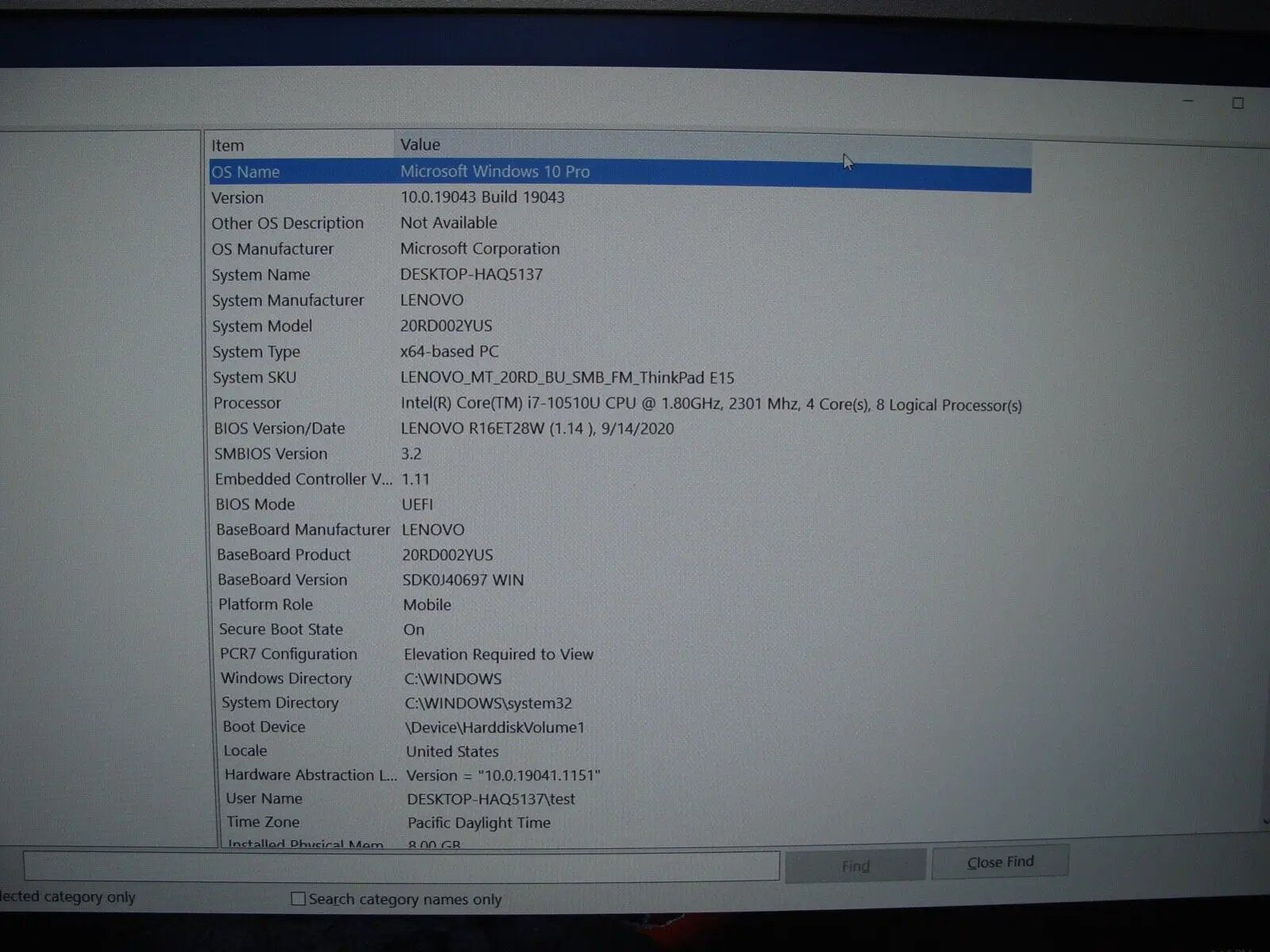Viewport: 1270px width, 952px height.
Task: Click the value UEFI
Action: (418, 505)
